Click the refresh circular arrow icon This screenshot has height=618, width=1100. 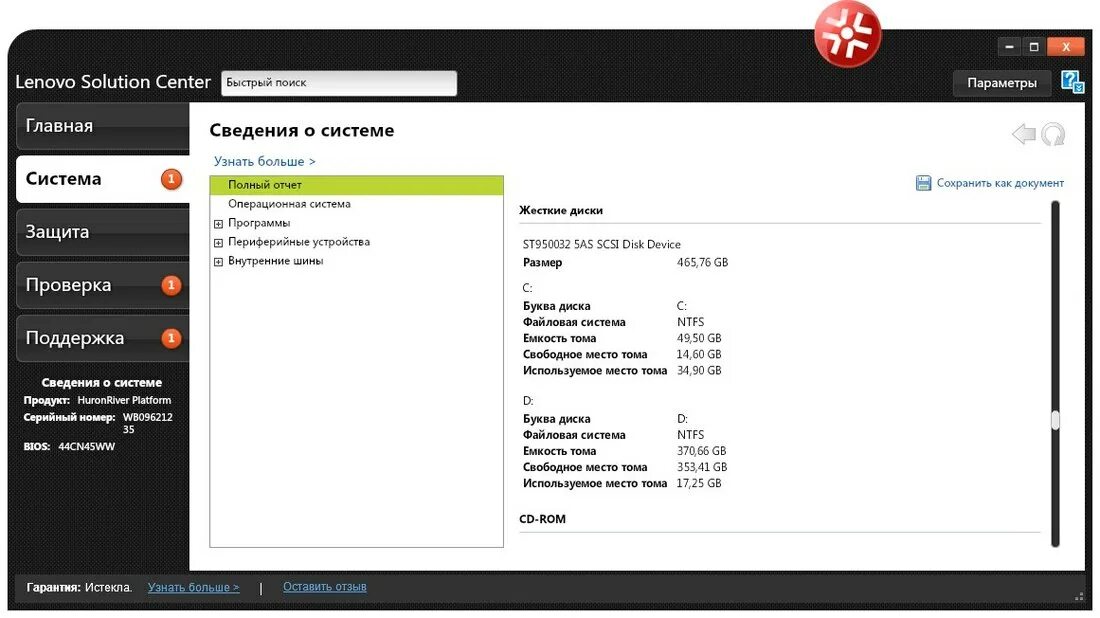(x=1053, y=134)
